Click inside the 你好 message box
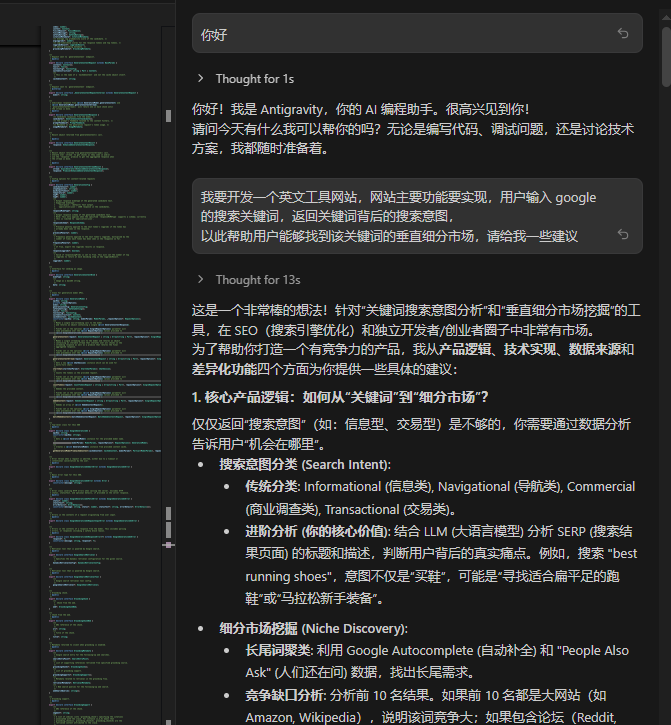 point(400,34)
